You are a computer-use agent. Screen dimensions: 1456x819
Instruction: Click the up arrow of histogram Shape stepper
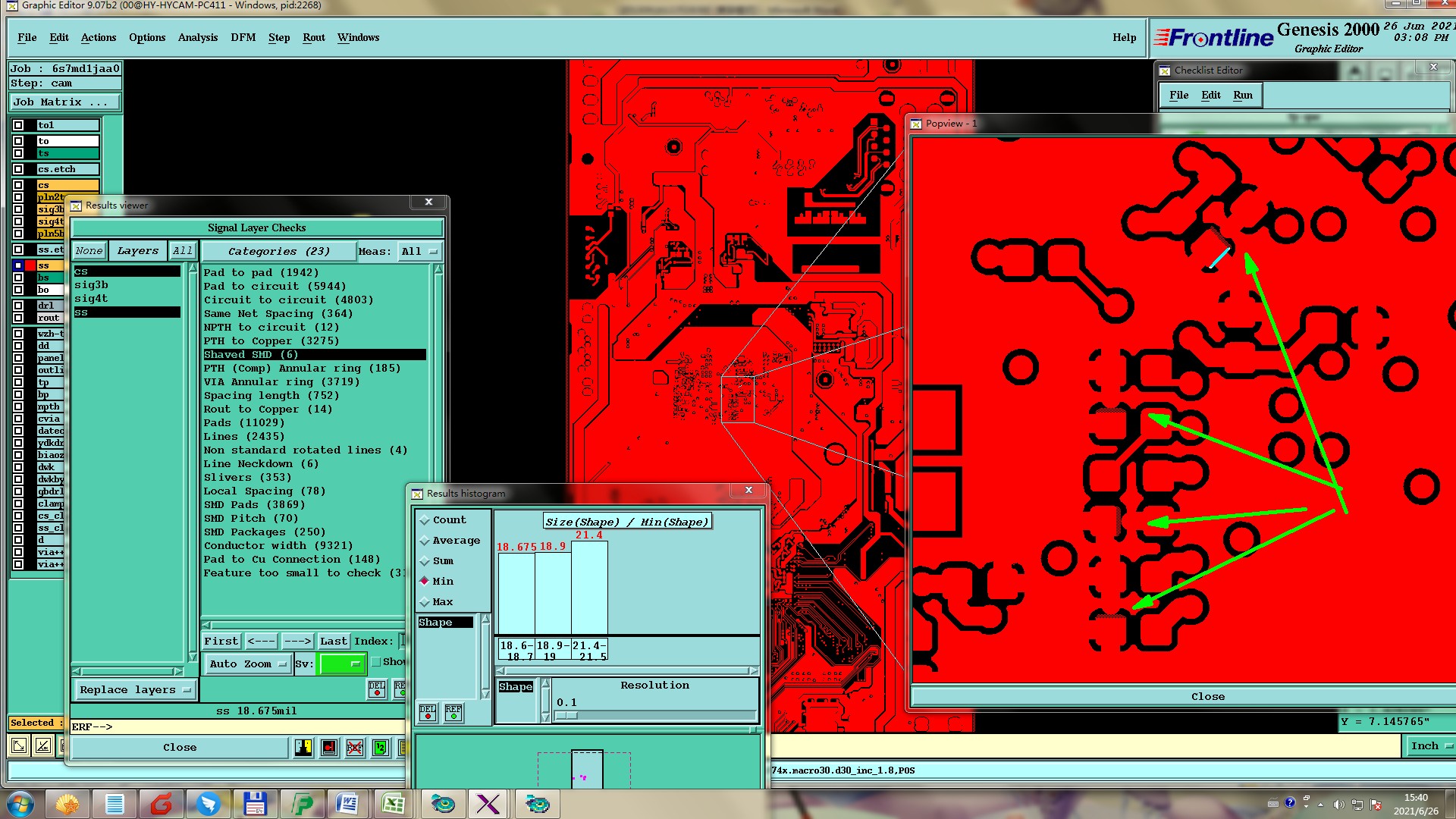click(545, 685)
